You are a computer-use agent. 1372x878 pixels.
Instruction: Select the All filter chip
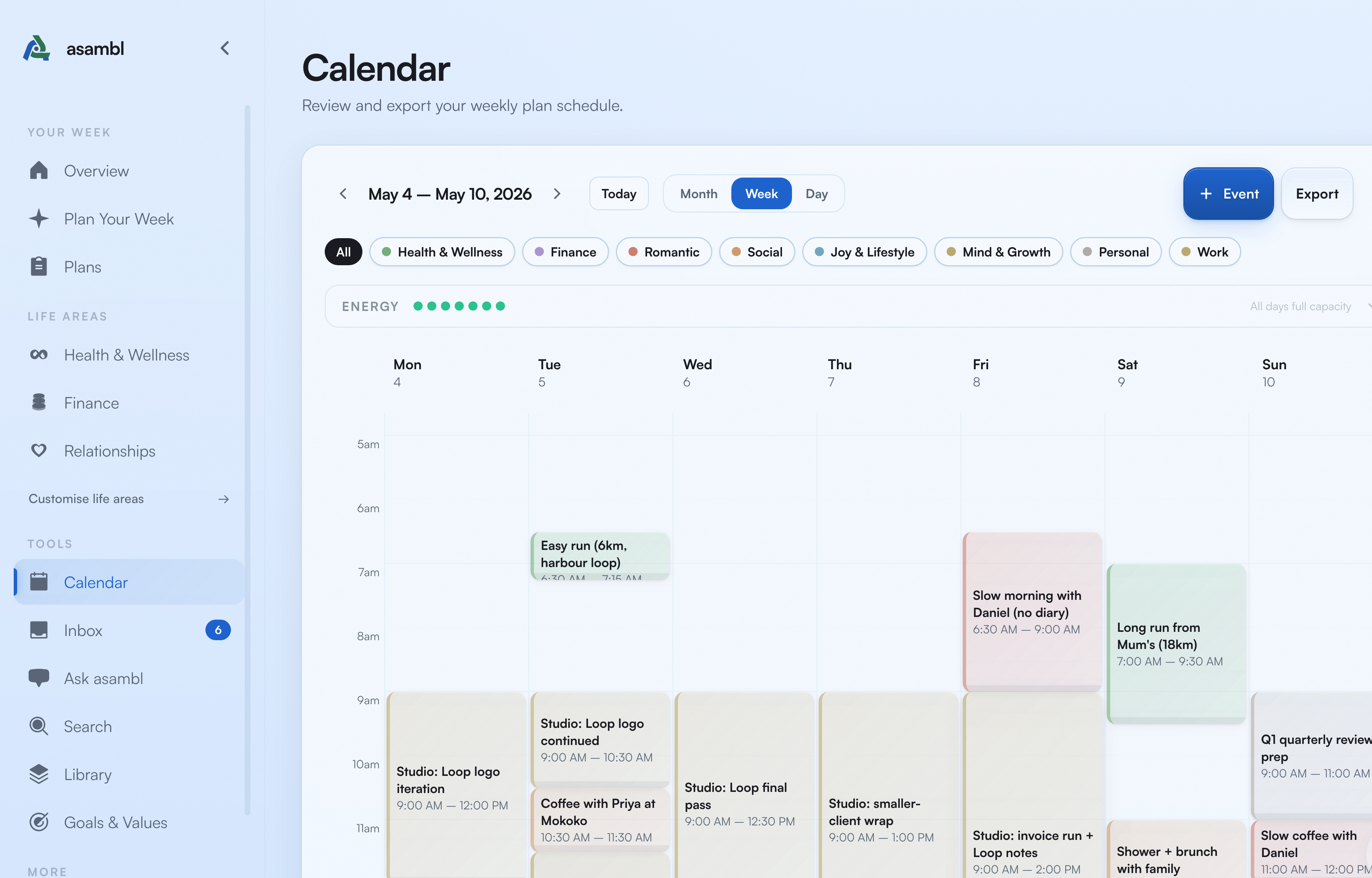pyautogui.click(x=343, y=252)
